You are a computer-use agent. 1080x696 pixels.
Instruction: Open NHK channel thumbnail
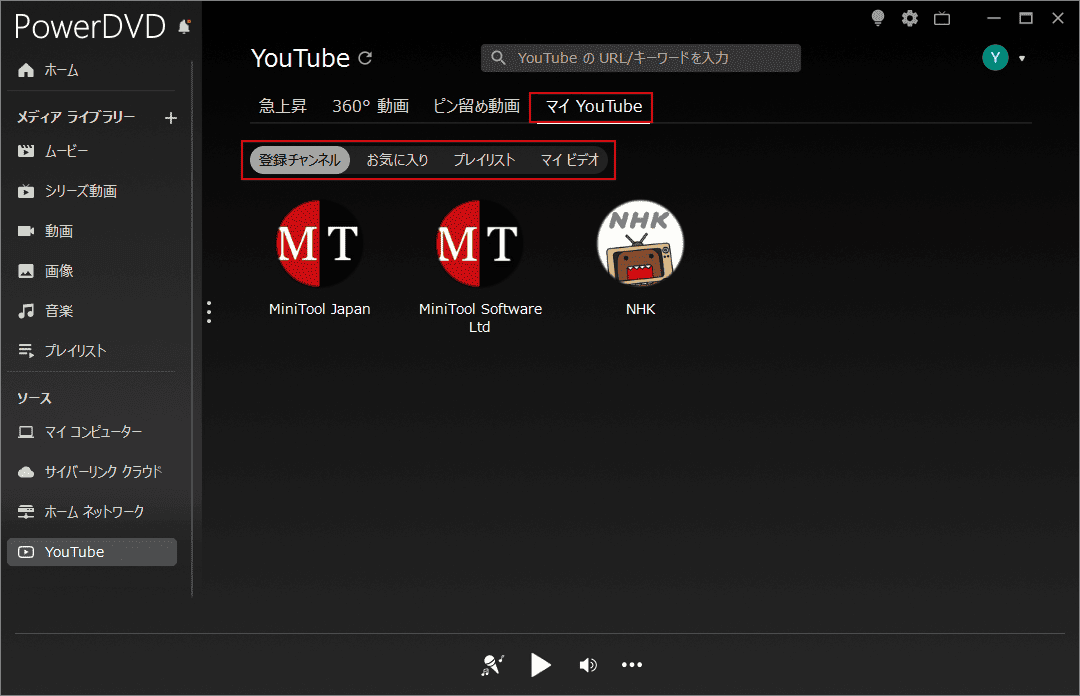coord(641,243)
